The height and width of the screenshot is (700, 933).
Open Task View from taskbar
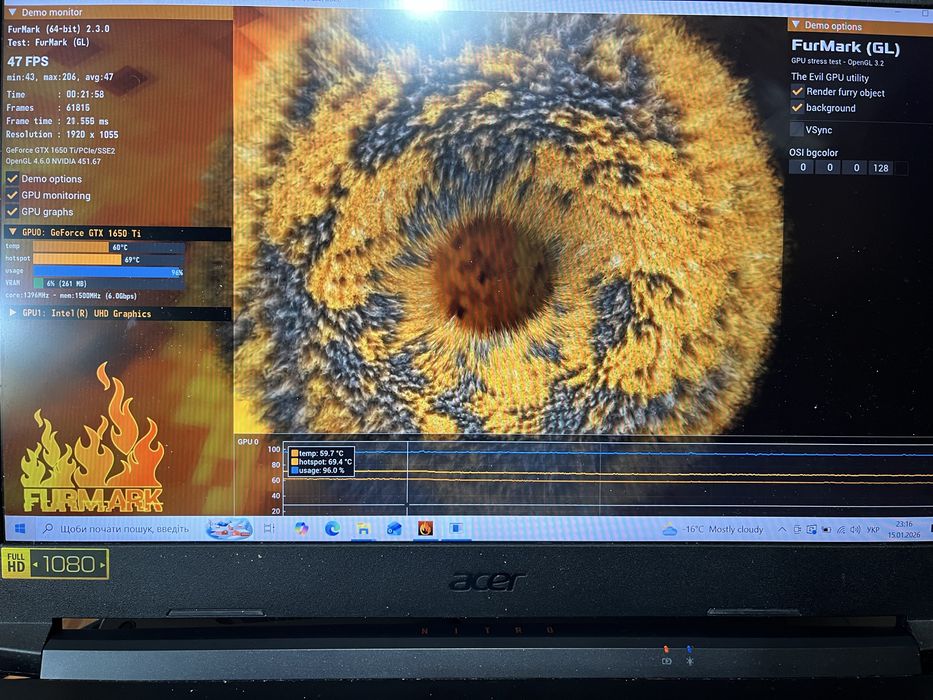click(x=269, y=529)
